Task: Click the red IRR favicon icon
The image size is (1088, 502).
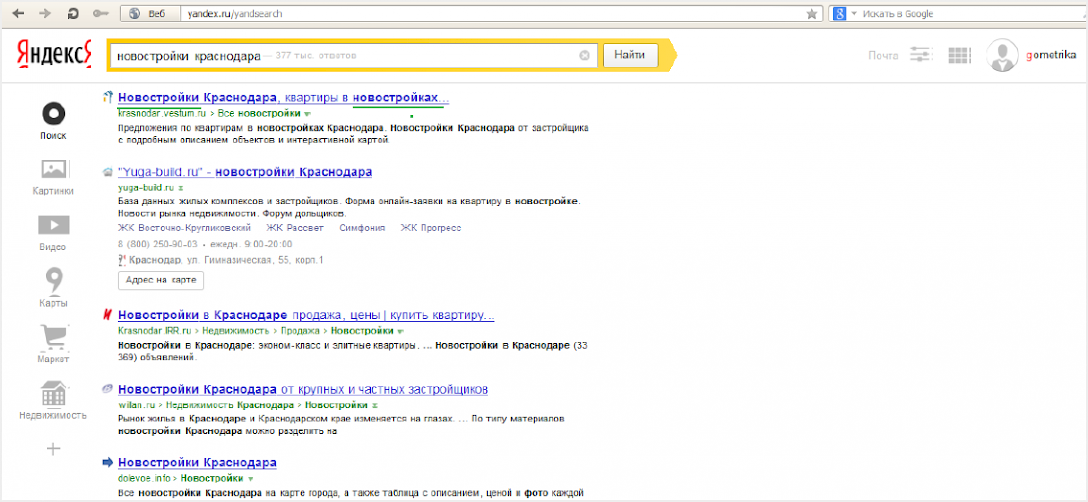Action: (x=108, y=315)
